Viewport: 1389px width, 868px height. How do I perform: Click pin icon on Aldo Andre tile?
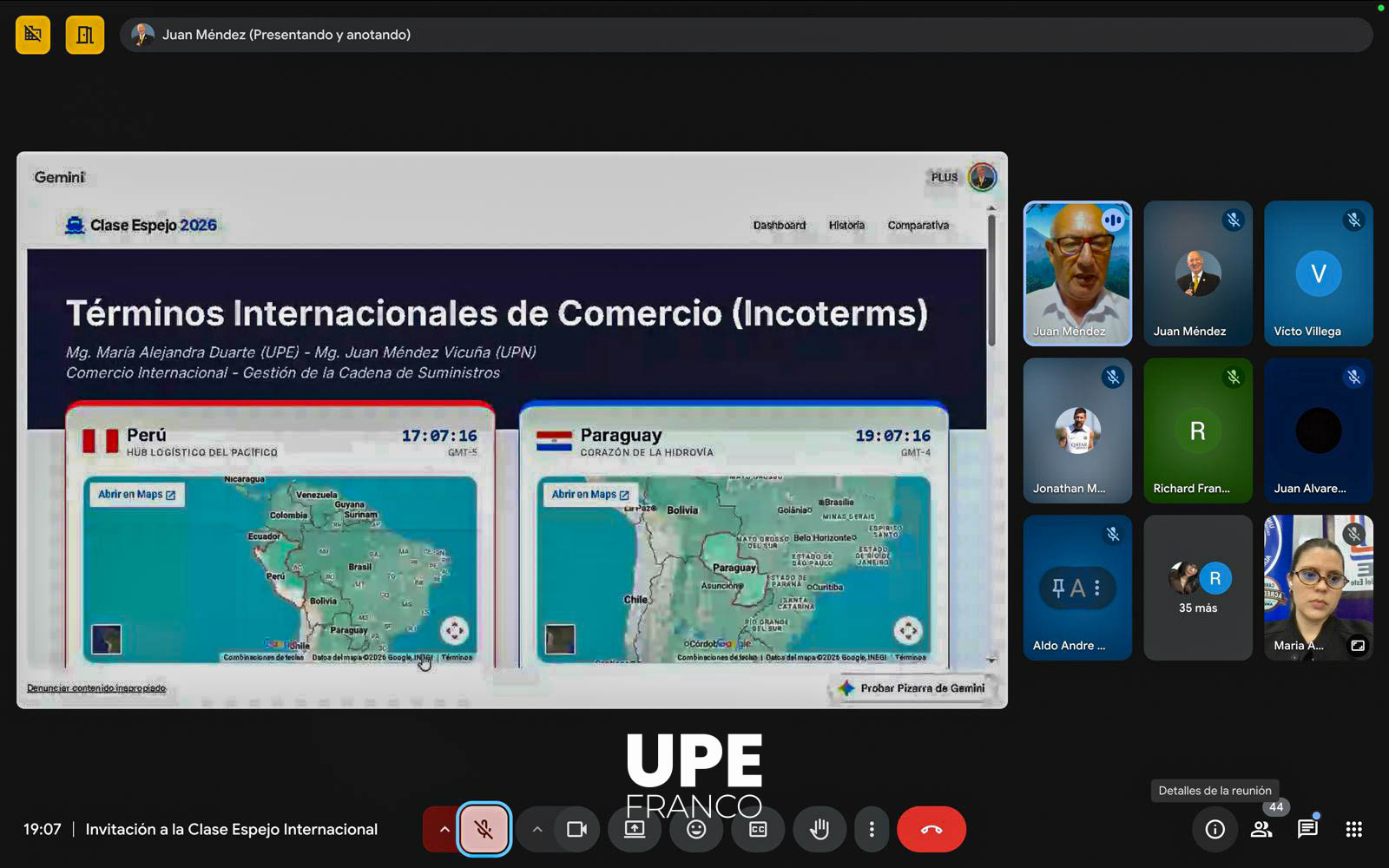1058,589
